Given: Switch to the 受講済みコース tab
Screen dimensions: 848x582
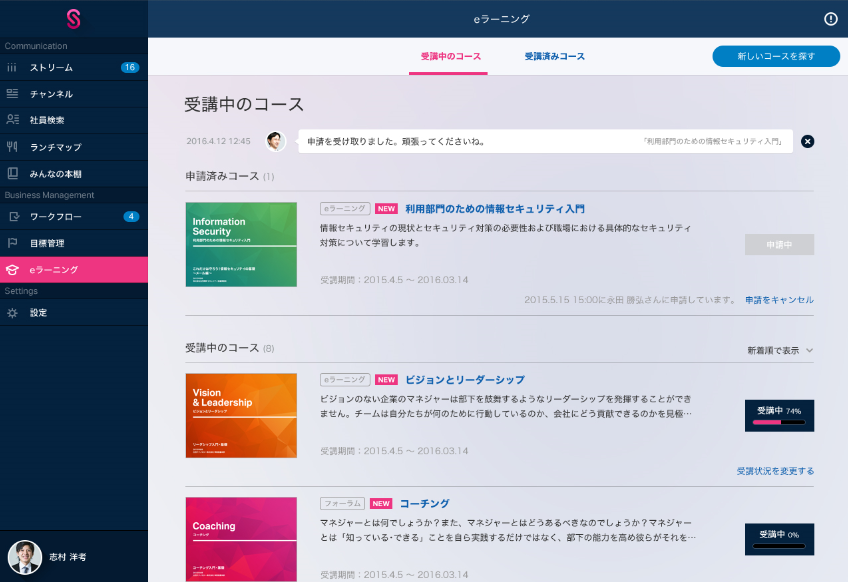Looking at the screenshot, I should [554, 57].
